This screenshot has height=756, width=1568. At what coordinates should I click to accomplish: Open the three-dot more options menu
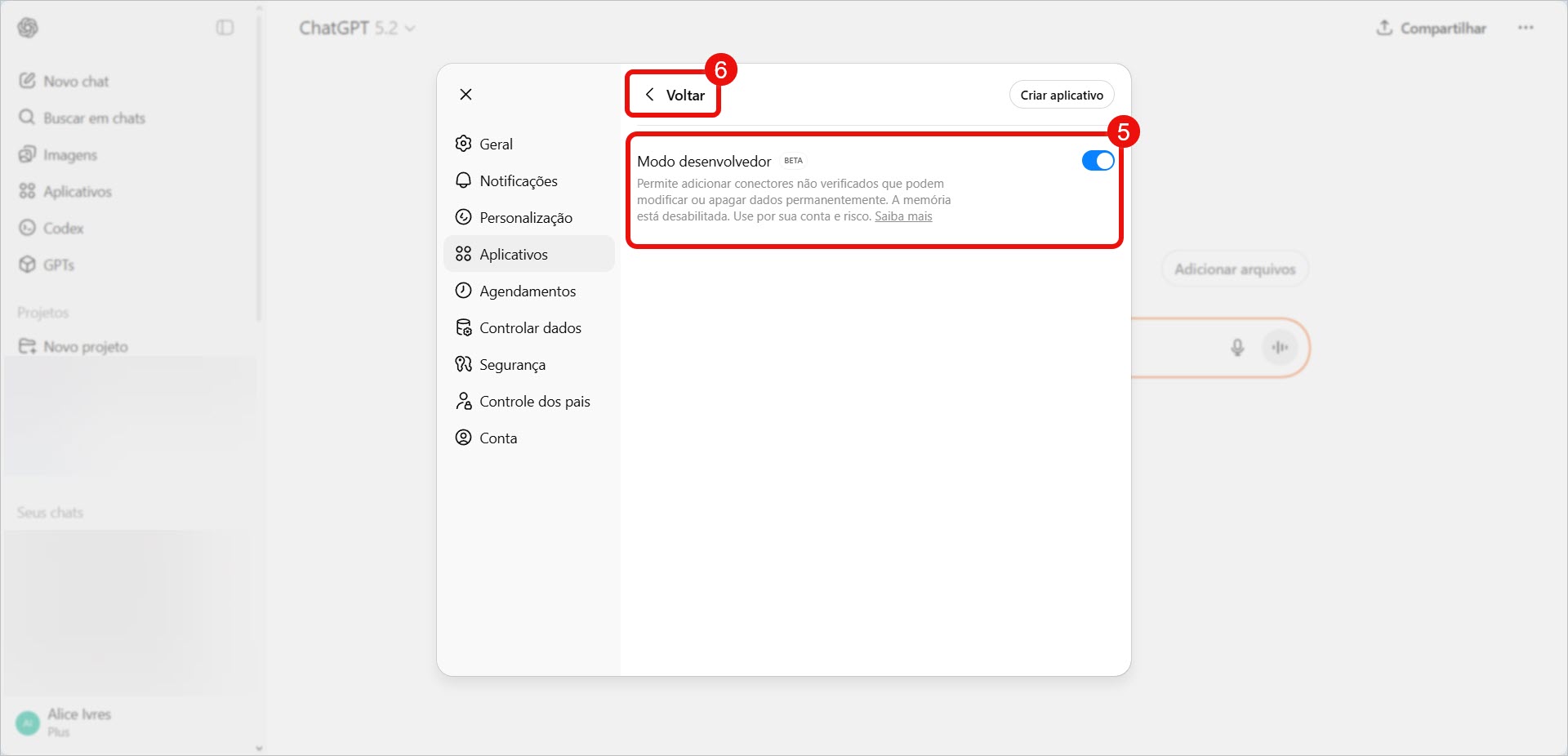(1525, 29)
